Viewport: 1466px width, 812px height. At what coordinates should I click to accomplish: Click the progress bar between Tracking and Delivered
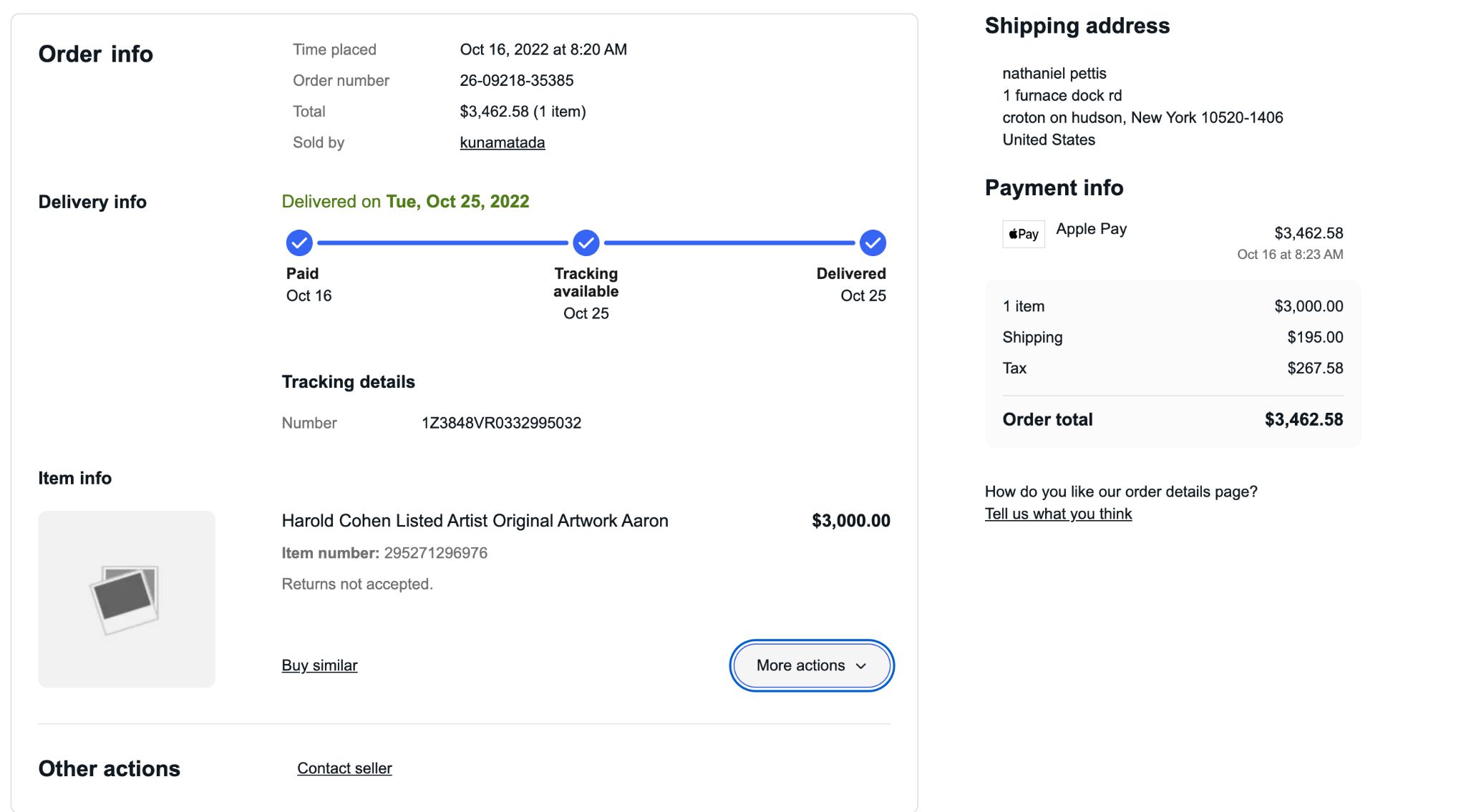coord(729,243)
